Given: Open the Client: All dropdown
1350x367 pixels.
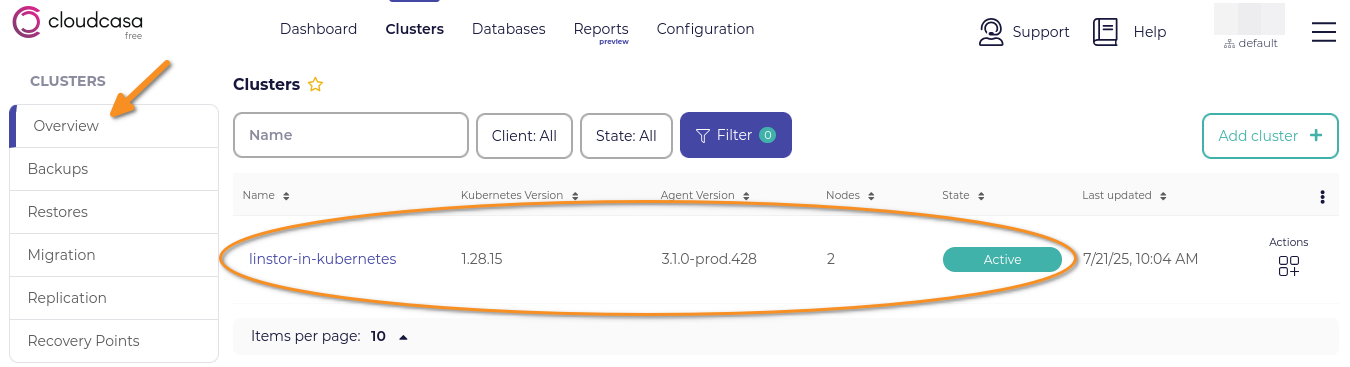Looking at the screenshot, I should (524, 135).
